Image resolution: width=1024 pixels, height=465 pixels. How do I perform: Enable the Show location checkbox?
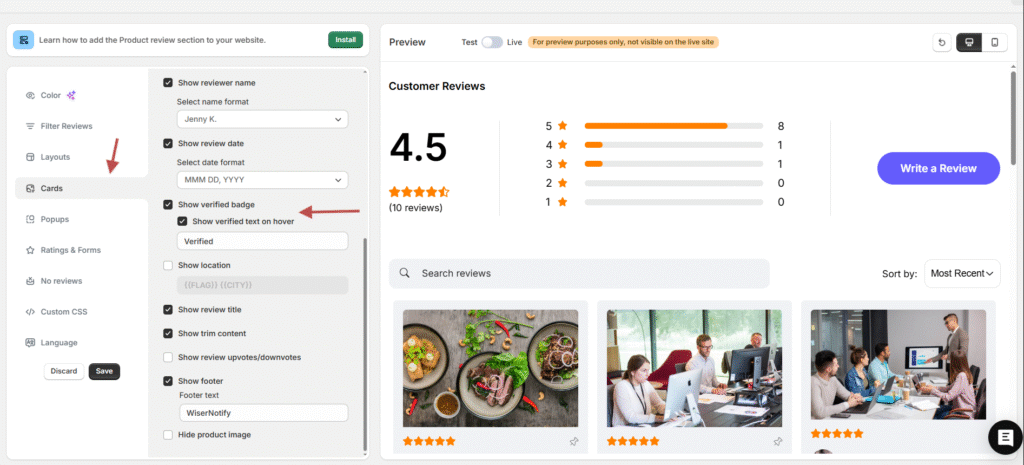pos(168,266)
